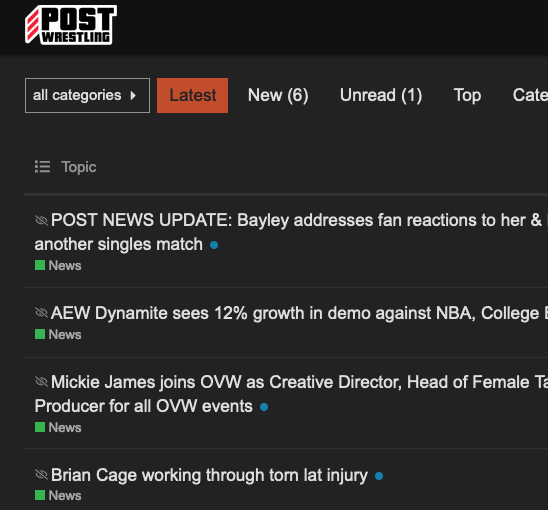Open AEW Dynamite 12% growth topic
This screenshot has height=510, width=548.
pos(299,313)
